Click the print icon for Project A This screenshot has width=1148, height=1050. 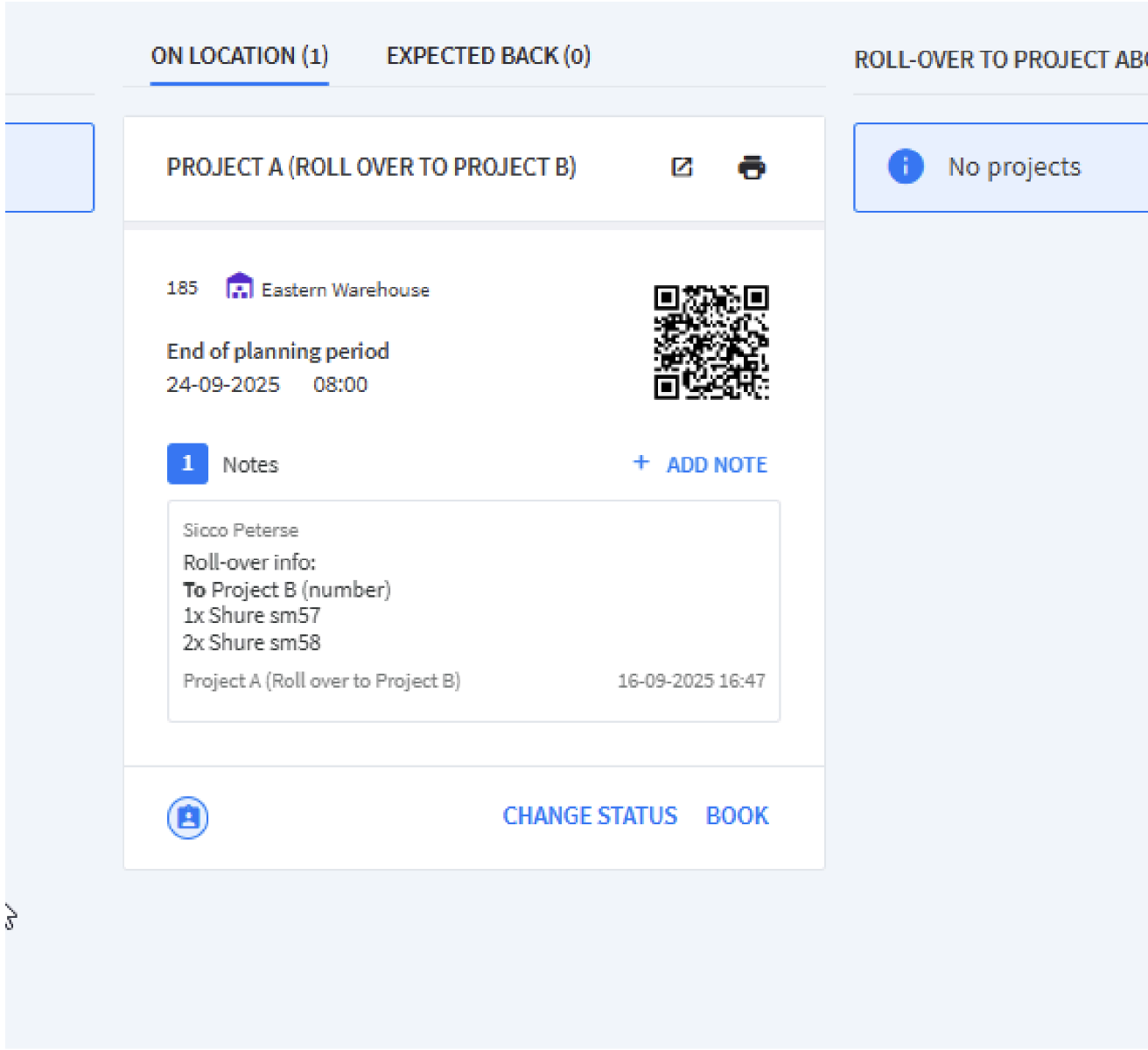click(752, 167)
